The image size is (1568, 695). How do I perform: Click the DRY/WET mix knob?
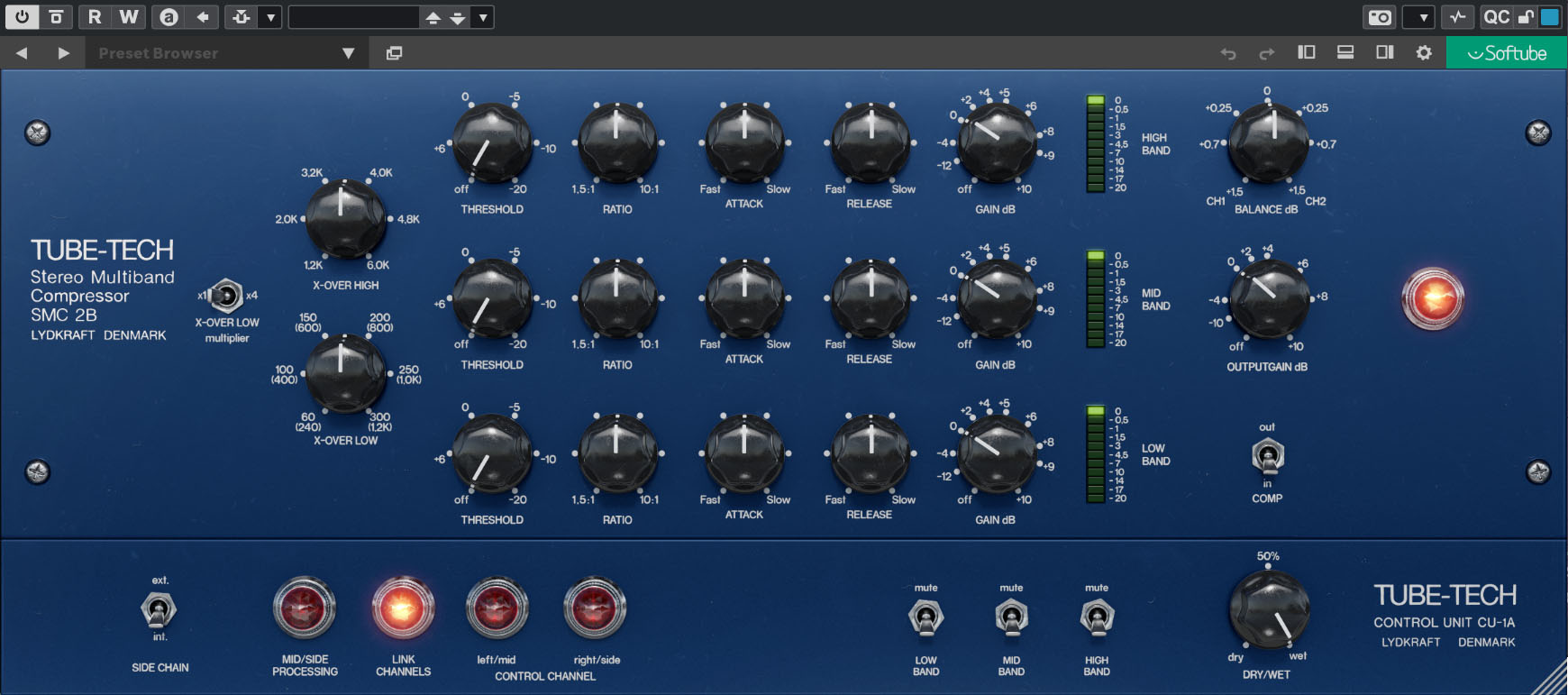click(1269, 608)
